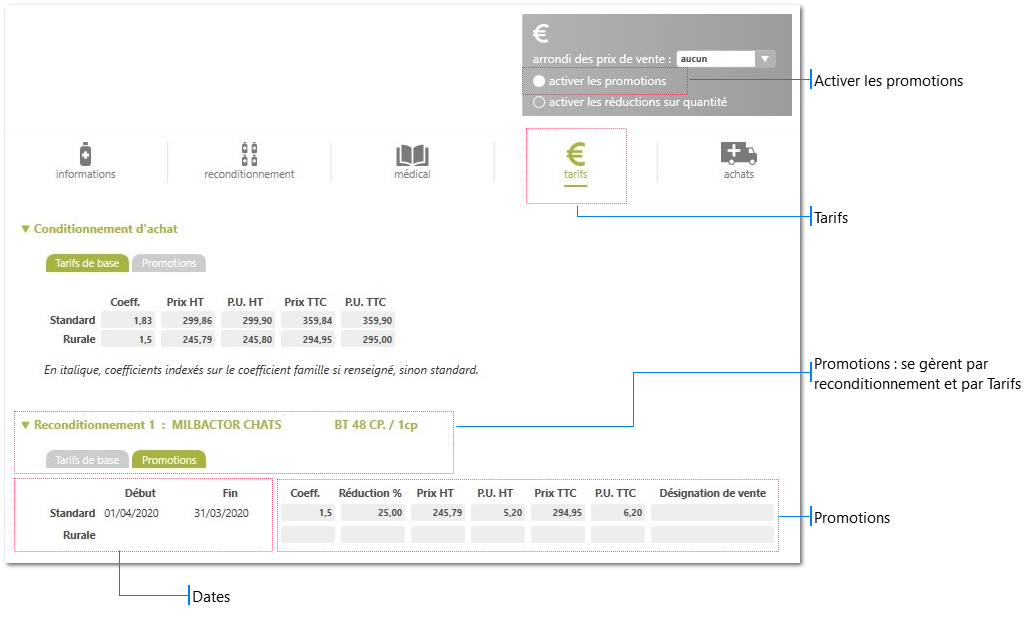Image resolution: width=1034 pixels, height=623 pixels.
Task: Open the 'arrondi des prix de vente' dropdown arrow
Action: 765,59
